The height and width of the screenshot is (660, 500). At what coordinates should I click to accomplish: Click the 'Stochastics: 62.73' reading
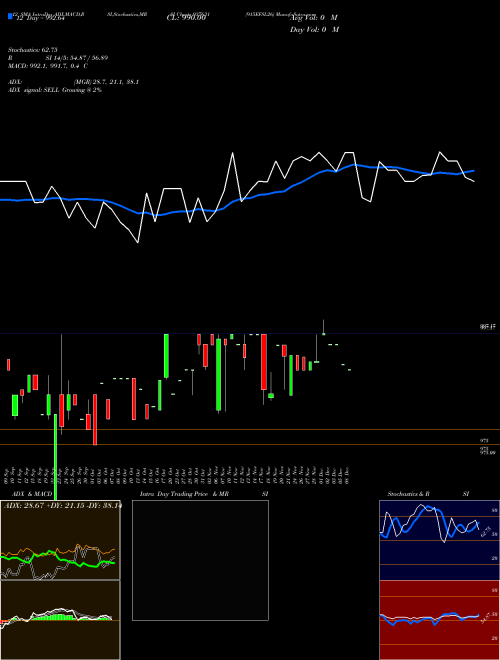tap(32, 50)
